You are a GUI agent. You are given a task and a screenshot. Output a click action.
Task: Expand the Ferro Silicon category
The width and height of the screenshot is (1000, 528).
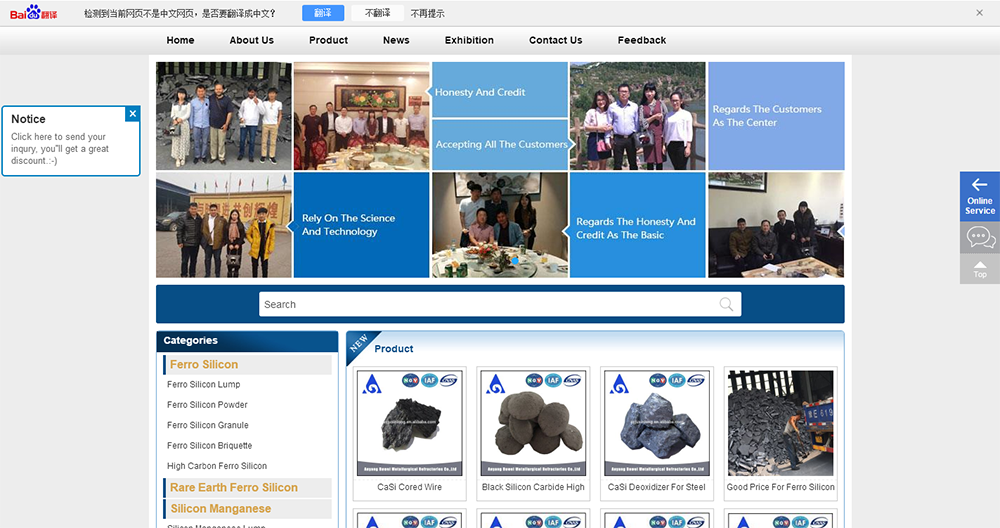point(204,365)
